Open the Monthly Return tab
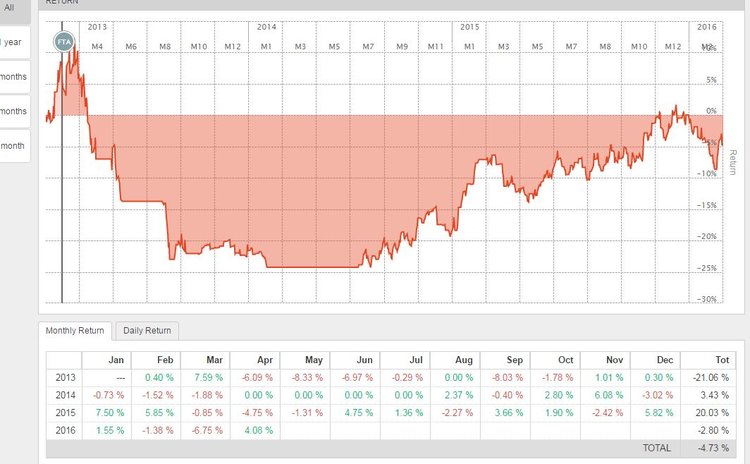750x464 pixels. point(76,330)
